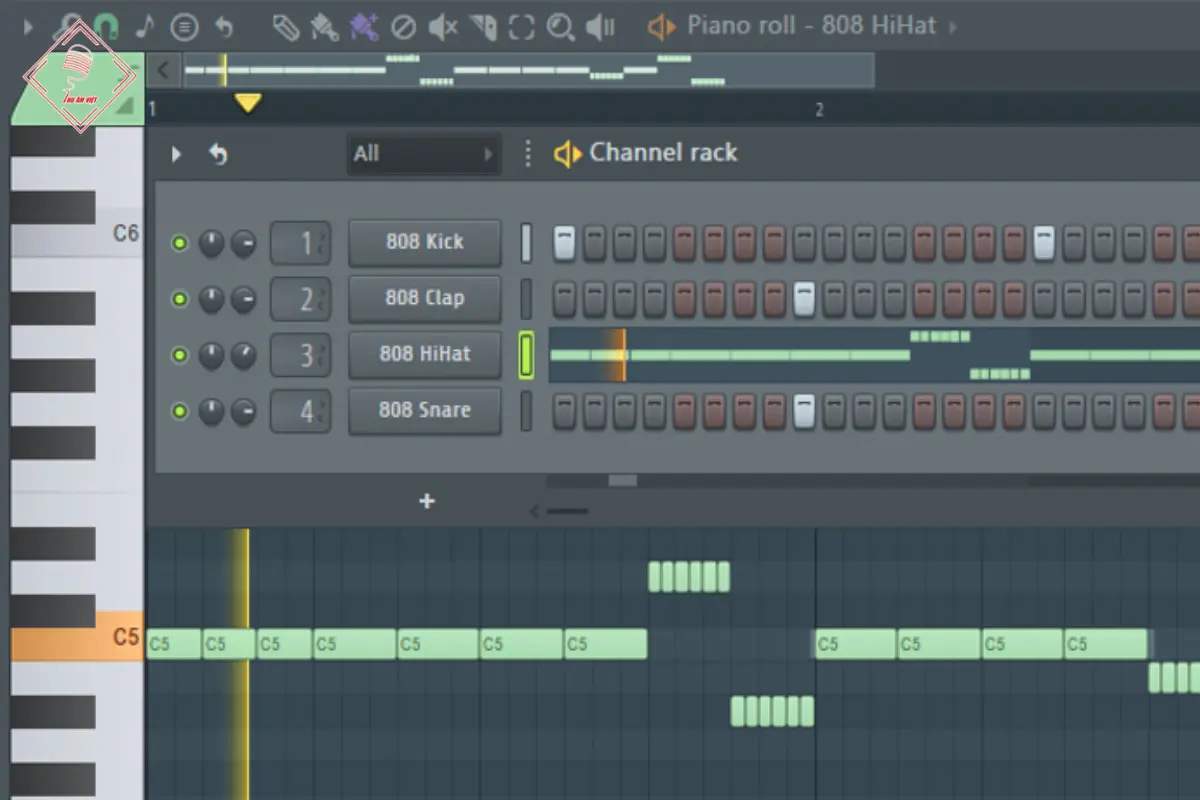The height and width of the screenshot is (800, 1200).
Task: Select the Draw pencil tool in piano roll
Action: (x=286, y=27)
